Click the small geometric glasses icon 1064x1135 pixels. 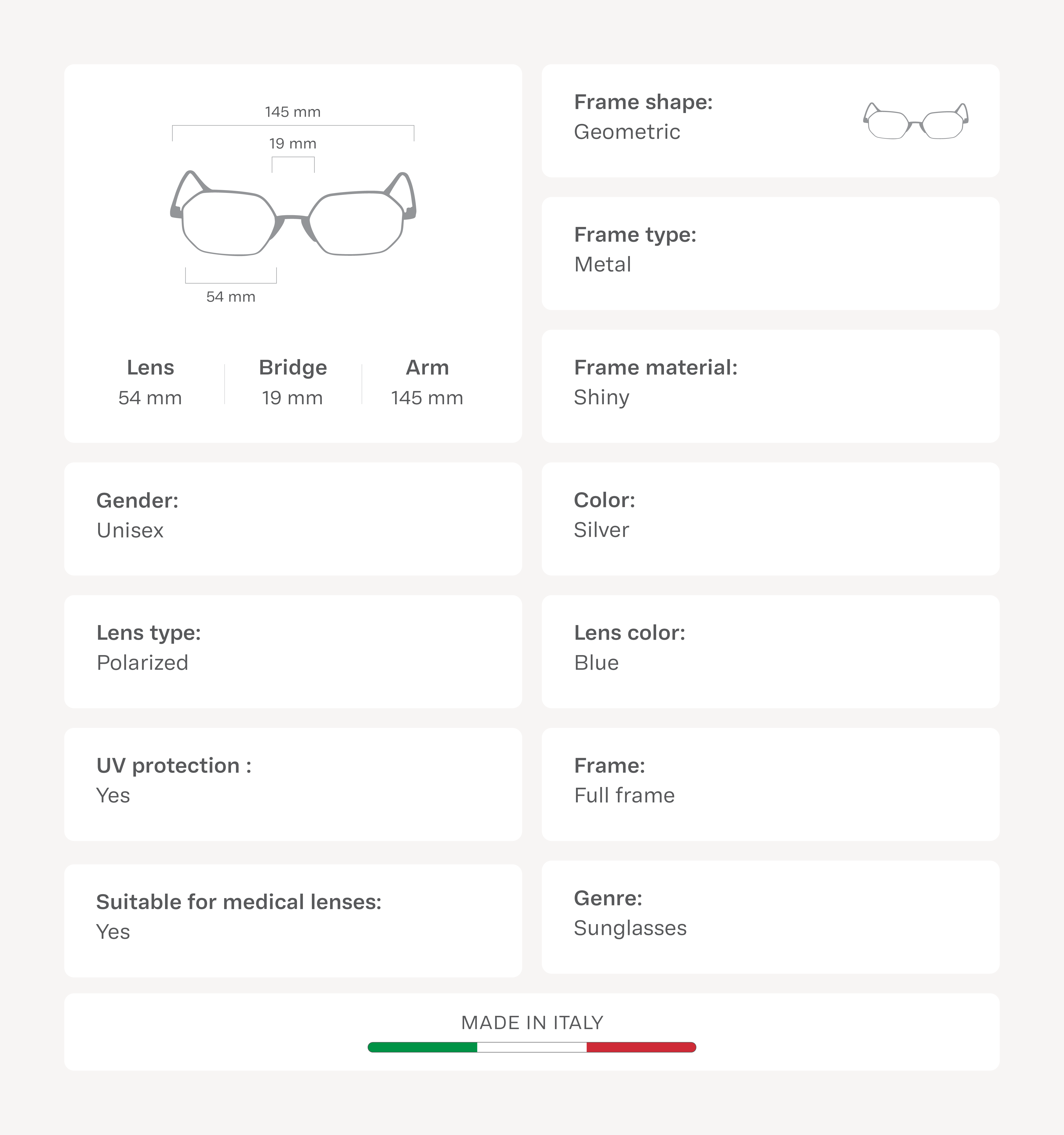[x=916, y=121]
